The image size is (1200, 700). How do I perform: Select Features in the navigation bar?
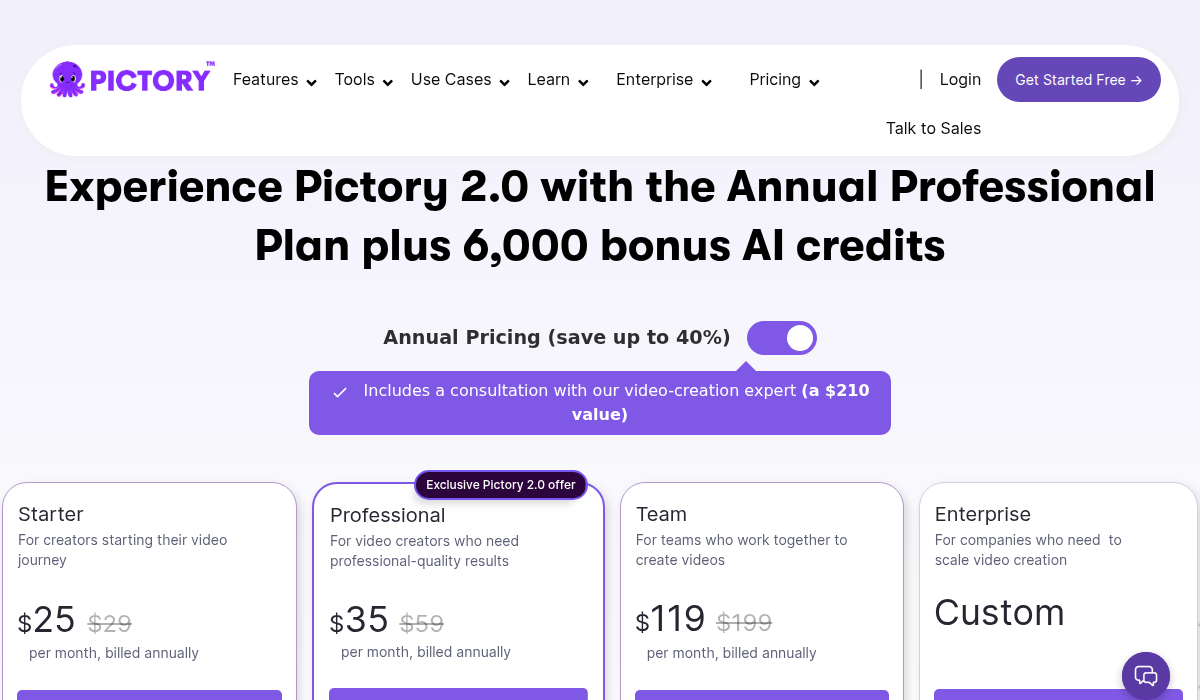point(265,80)
